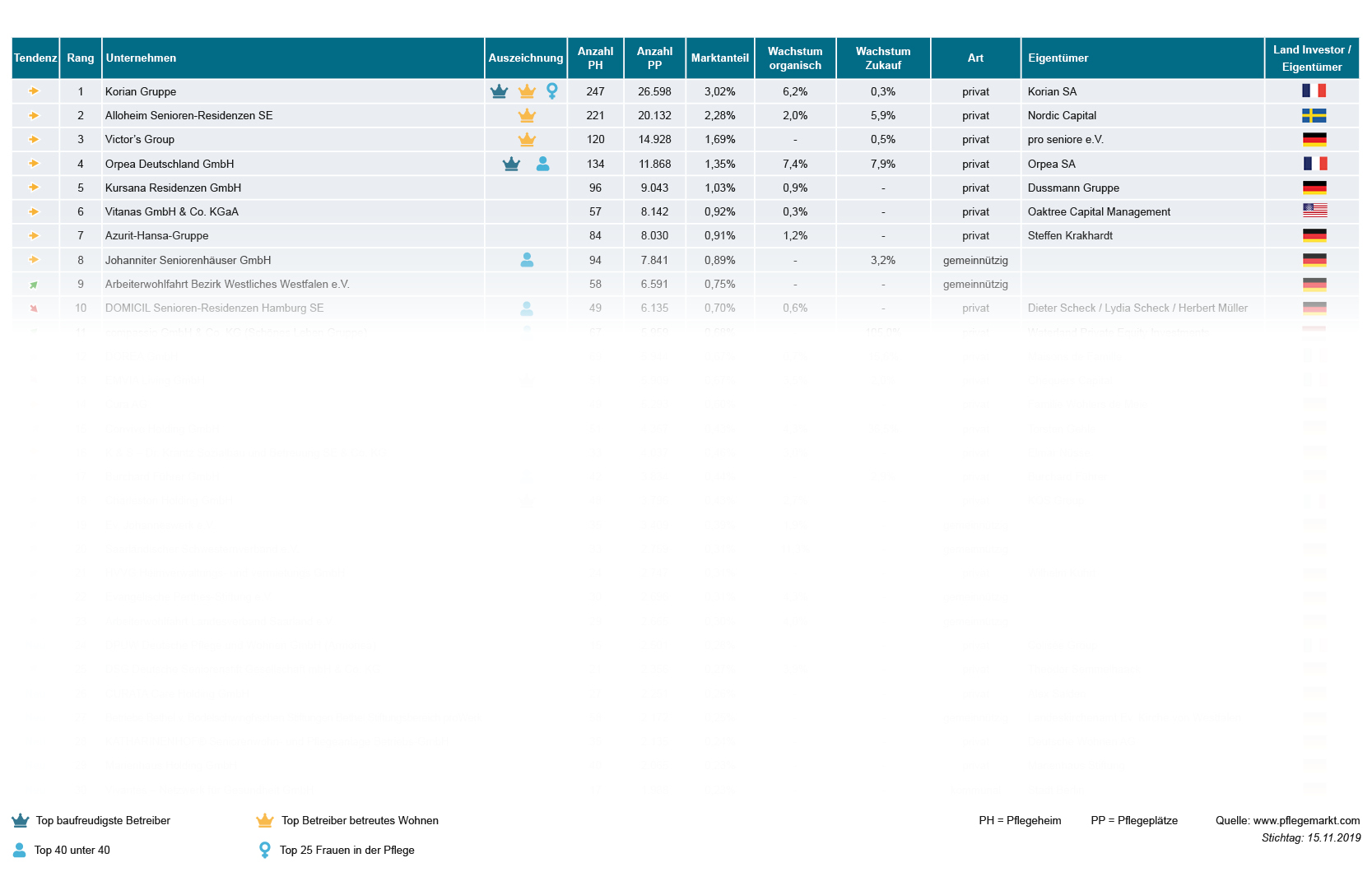Click the legend crown for Top baufreudigste Betreiber
This screenshot has width=1372, height=895.
point(20,820)
